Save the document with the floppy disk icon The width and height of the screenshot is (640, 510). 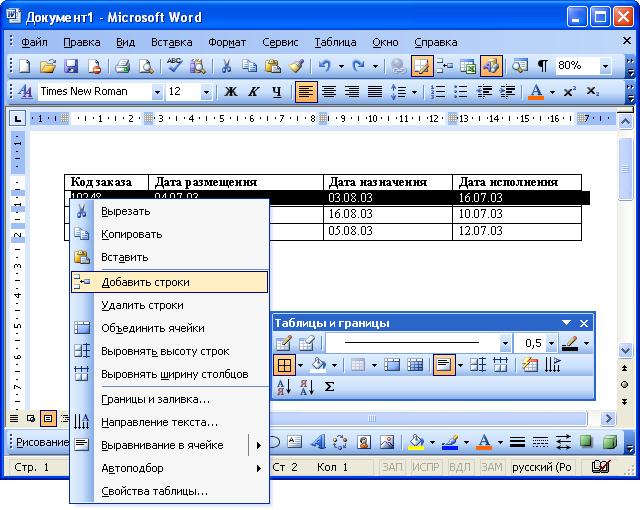pyautogui.click(x=71, y=66)
